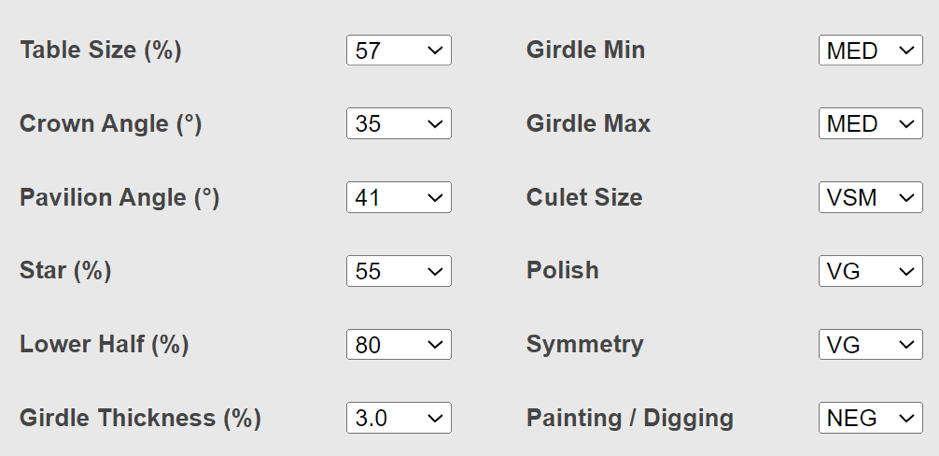Expand the Girdle Max dropdown set to MED
This screenshot has height=456, width=939.
click(871, 123)
